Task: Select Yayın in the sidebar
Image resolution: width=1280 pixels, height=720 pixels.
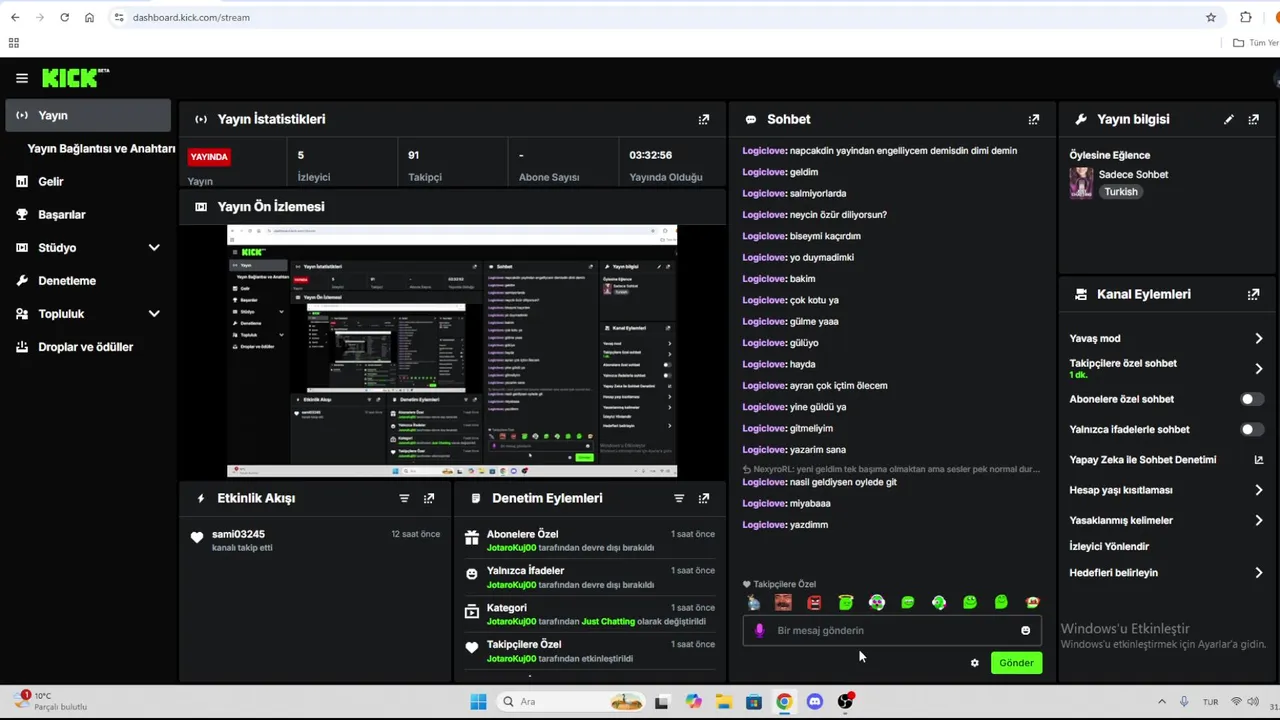Action: pos(88,115)
